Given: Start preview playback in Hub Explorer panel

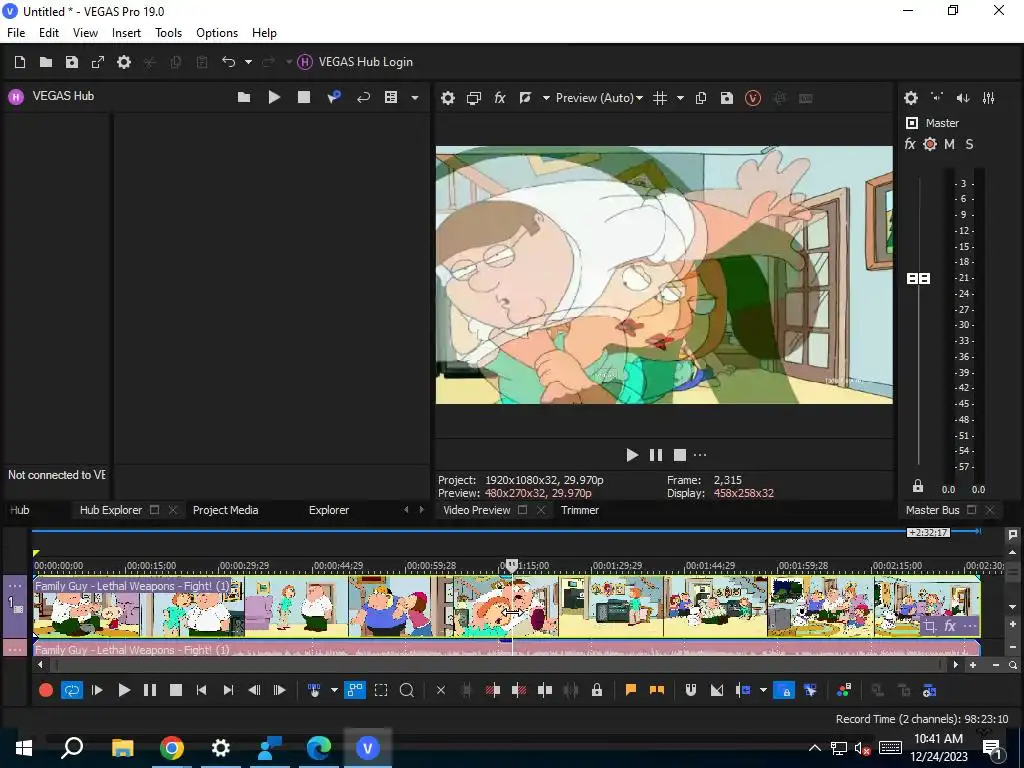Looking at the screenshot, I should 274,97.
